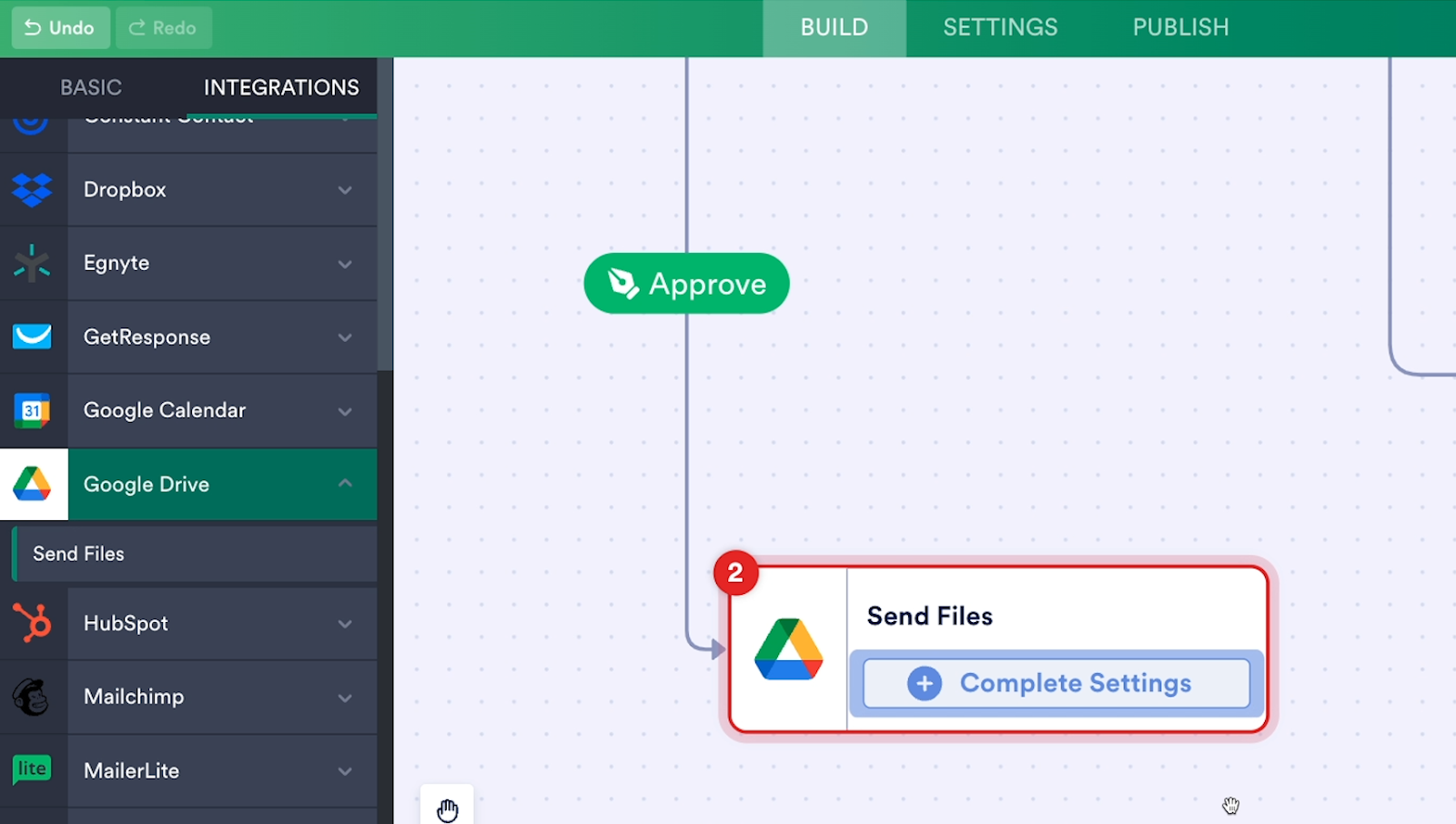1456x824 pixels.
Task: Collapse the Google Drive section chevron
Action: [x=345, y=483]
